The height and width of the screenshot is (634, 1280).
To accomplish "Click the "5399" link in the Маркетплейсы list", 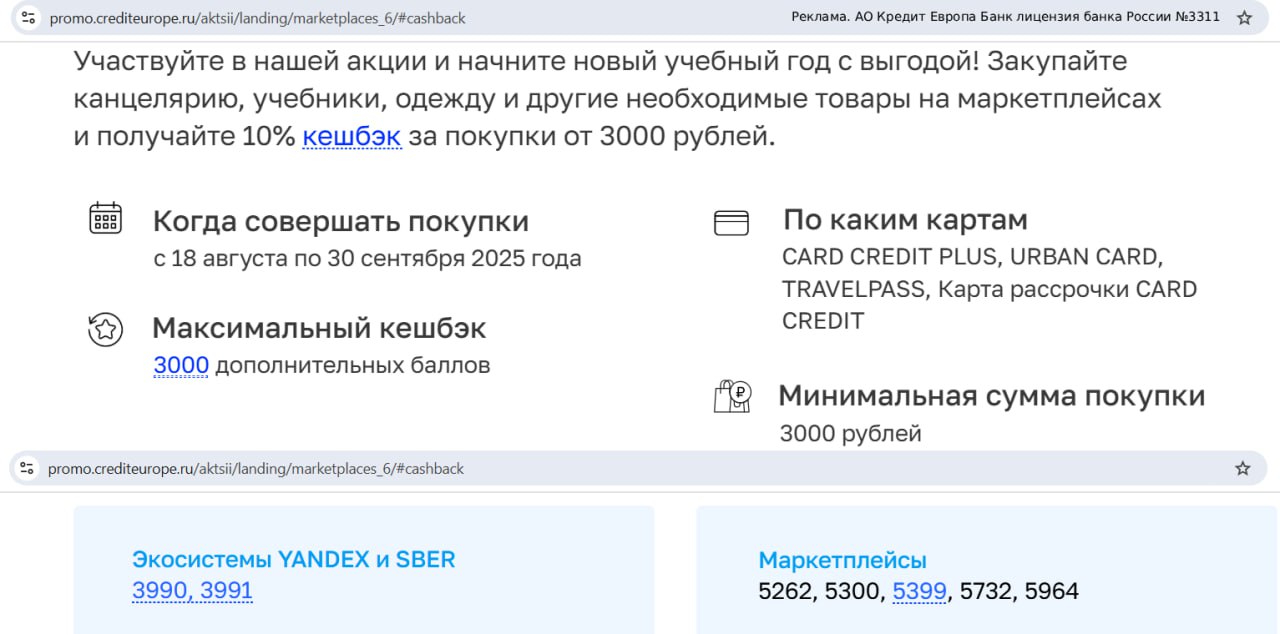I will (919, 591).
